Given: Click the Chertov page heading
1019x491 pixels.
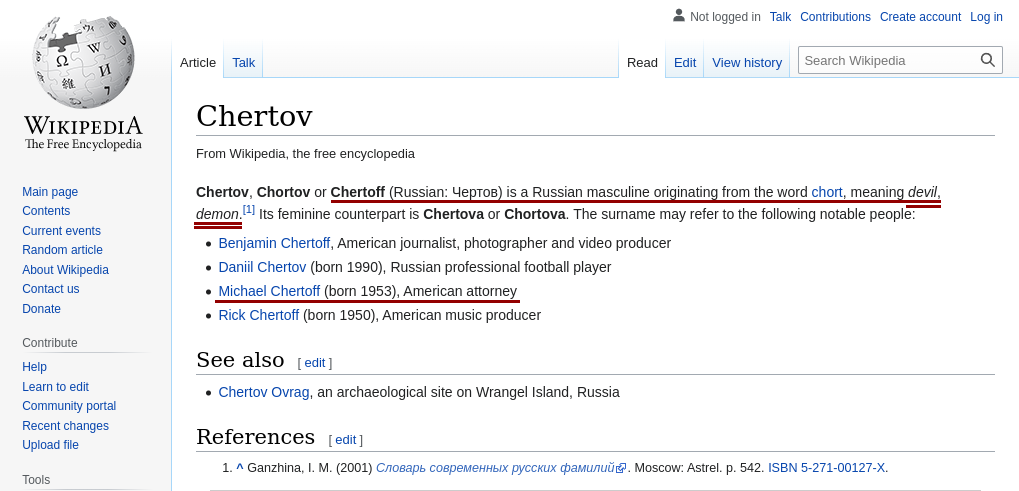Looking at the screenshot, I should [254, 116].
